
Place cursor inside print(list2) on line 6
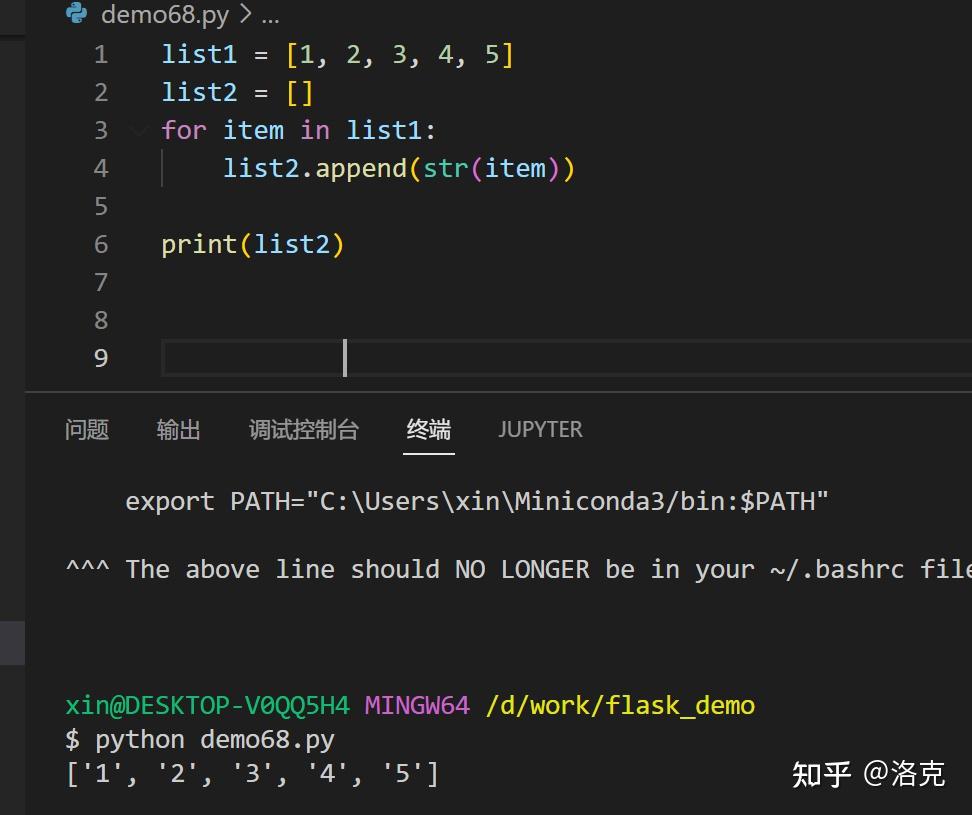pos(252,243)
